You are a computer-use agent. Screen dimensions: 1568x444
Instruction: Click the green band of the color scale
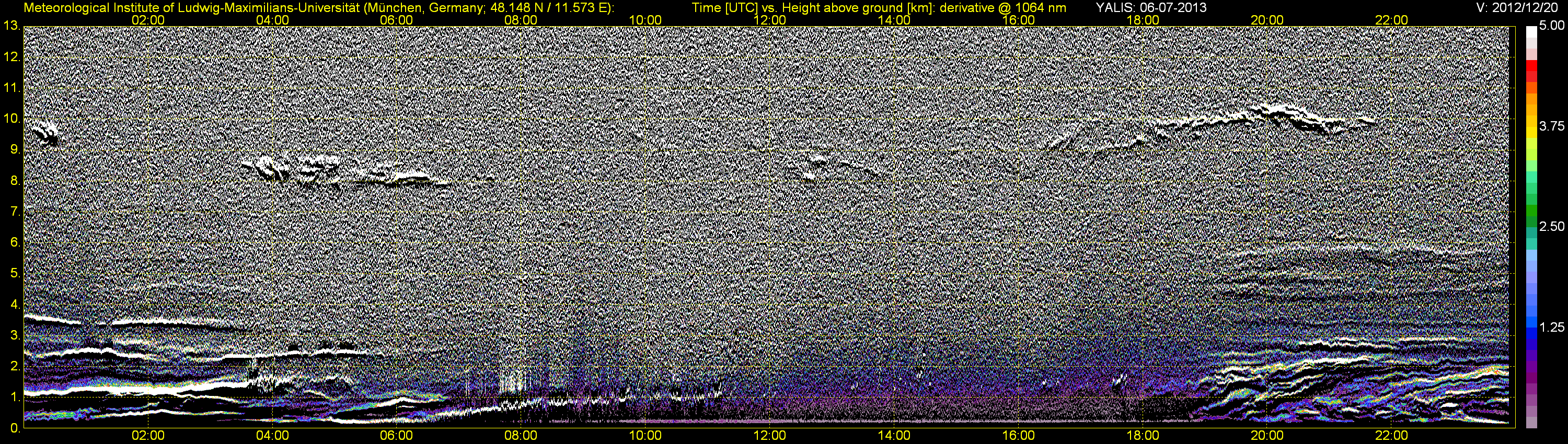(1531, 210)
